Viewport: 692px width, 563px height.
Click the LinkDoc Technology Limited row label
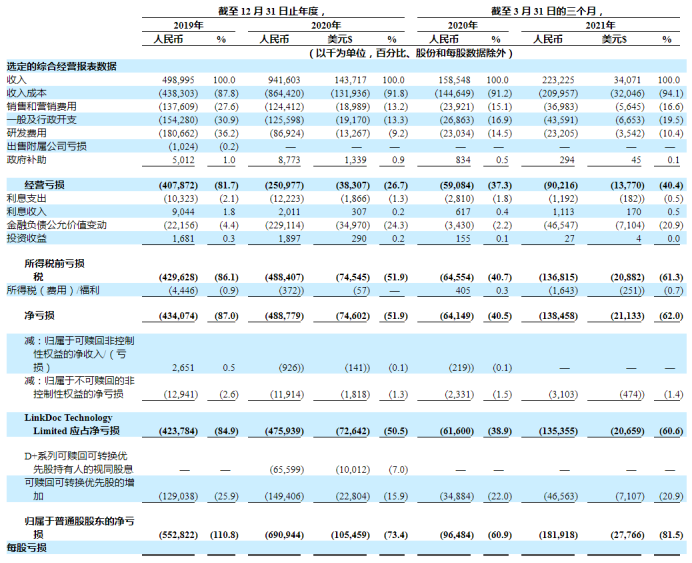pos(72,424)
